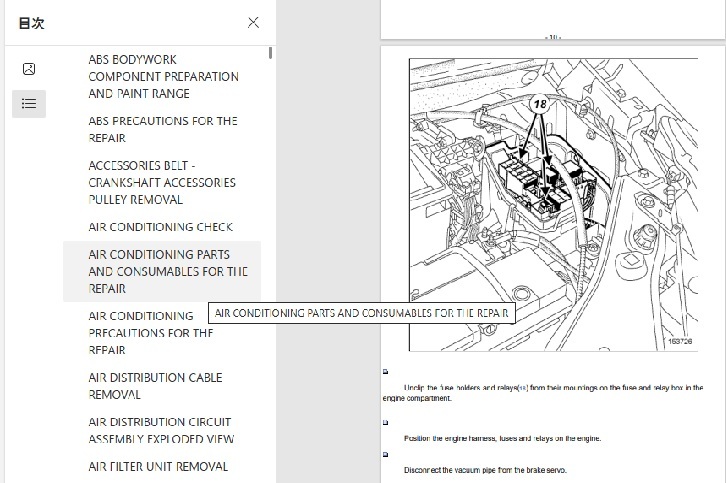Image resolution: width=726 pixels, height=483 pixels.
Task: Click the contents panel scrollbar thumb
Action: (x=270, y=53)
